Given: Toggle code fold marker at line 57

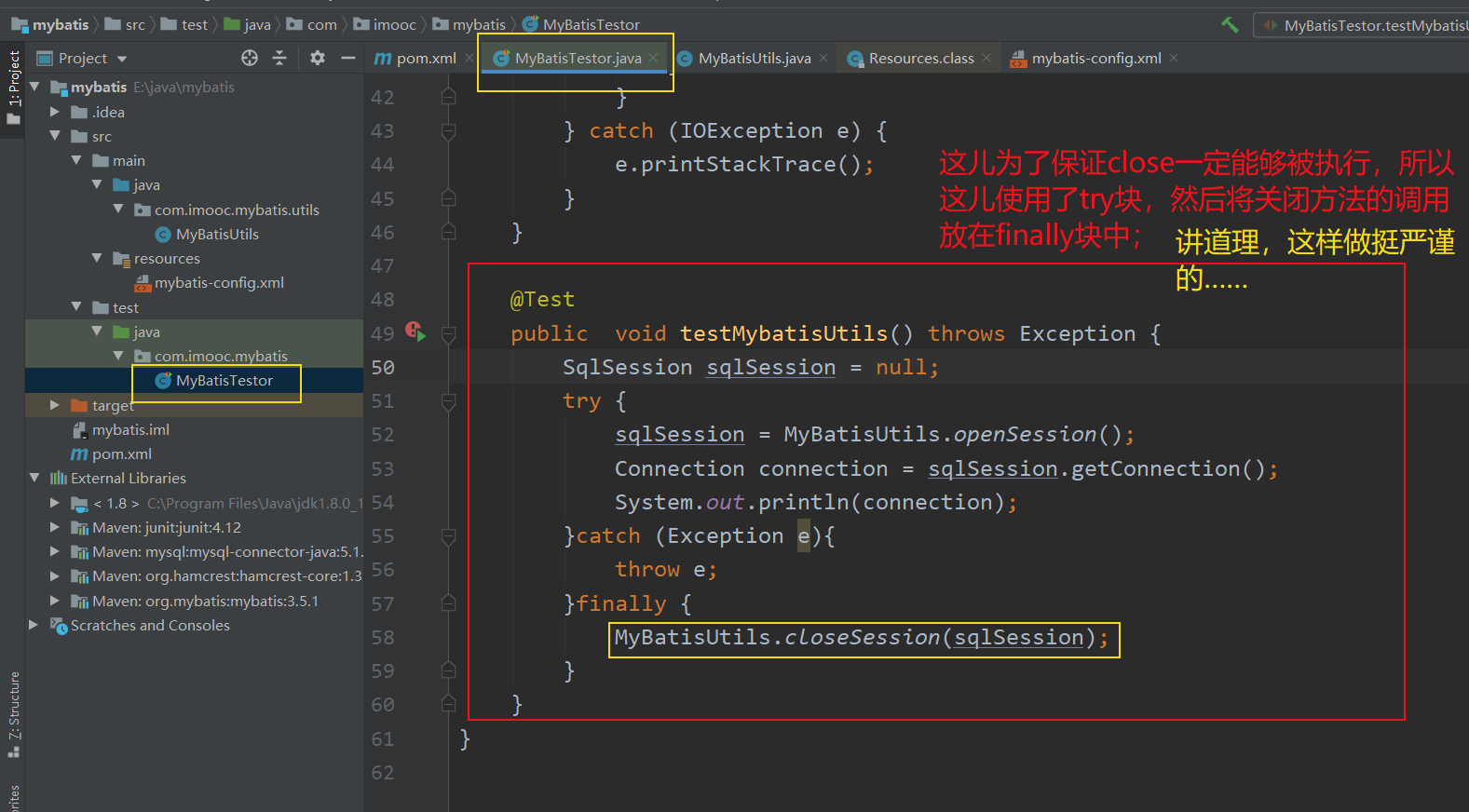Looking at the screenshot, I should (x=449, y=603).
